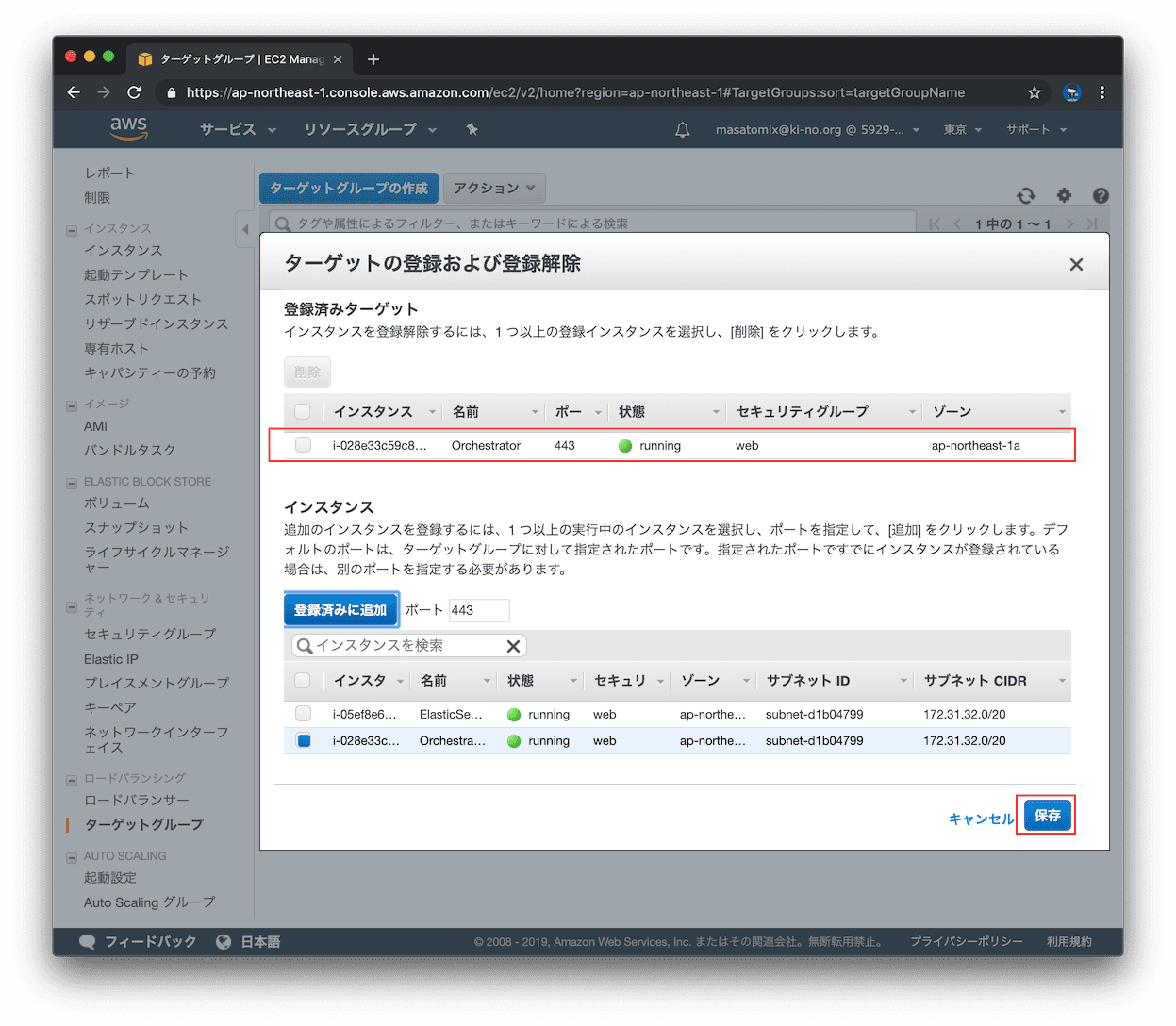This screenshot has width=1176, height=1026.
Task: Reload the page in browser
Action: pos(134,92)
